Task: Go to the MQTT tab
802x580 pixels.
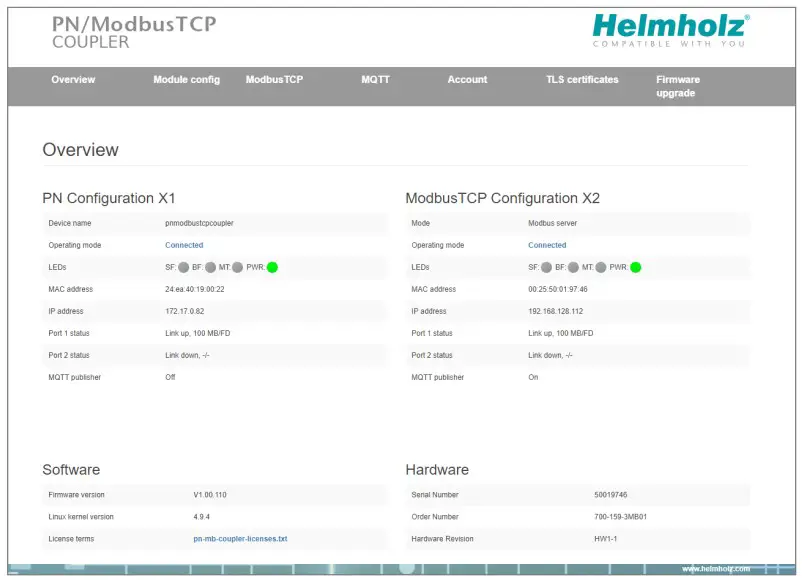Action: point(375,80)
